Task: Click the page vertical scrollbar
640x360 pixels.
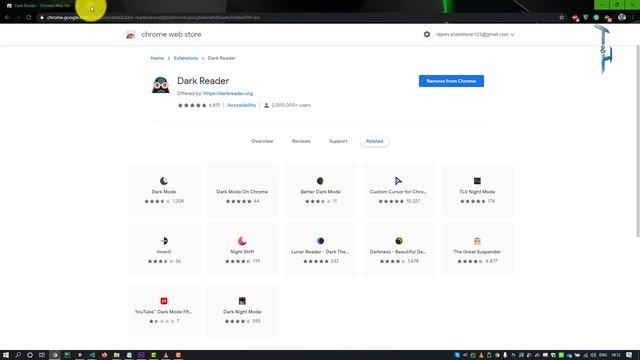Action: tap(638, 141)
